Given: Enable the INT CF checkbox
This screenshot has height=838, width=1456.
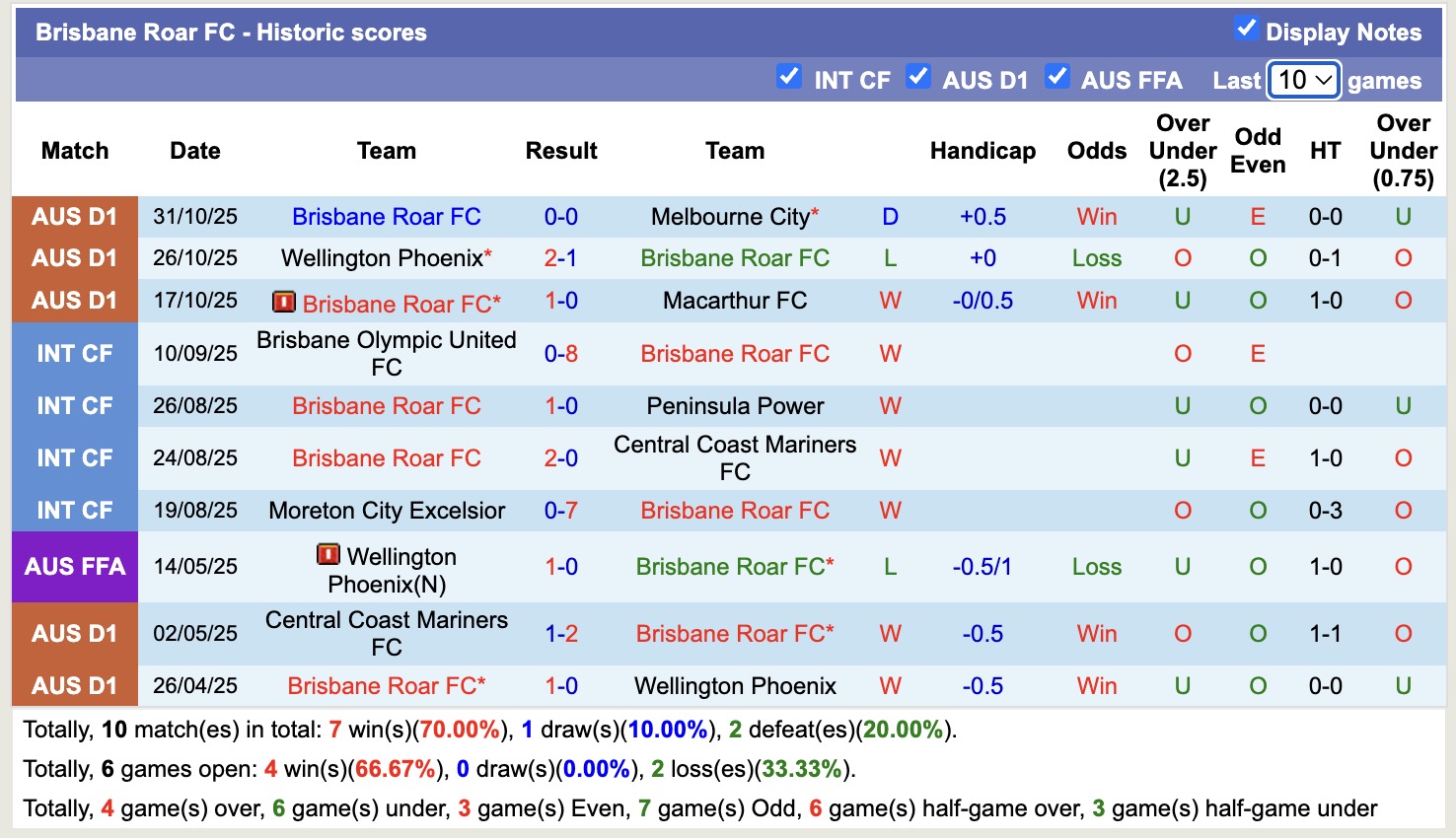Looking at the screenshot, I should pyautogui.click(x=789, y=77).
